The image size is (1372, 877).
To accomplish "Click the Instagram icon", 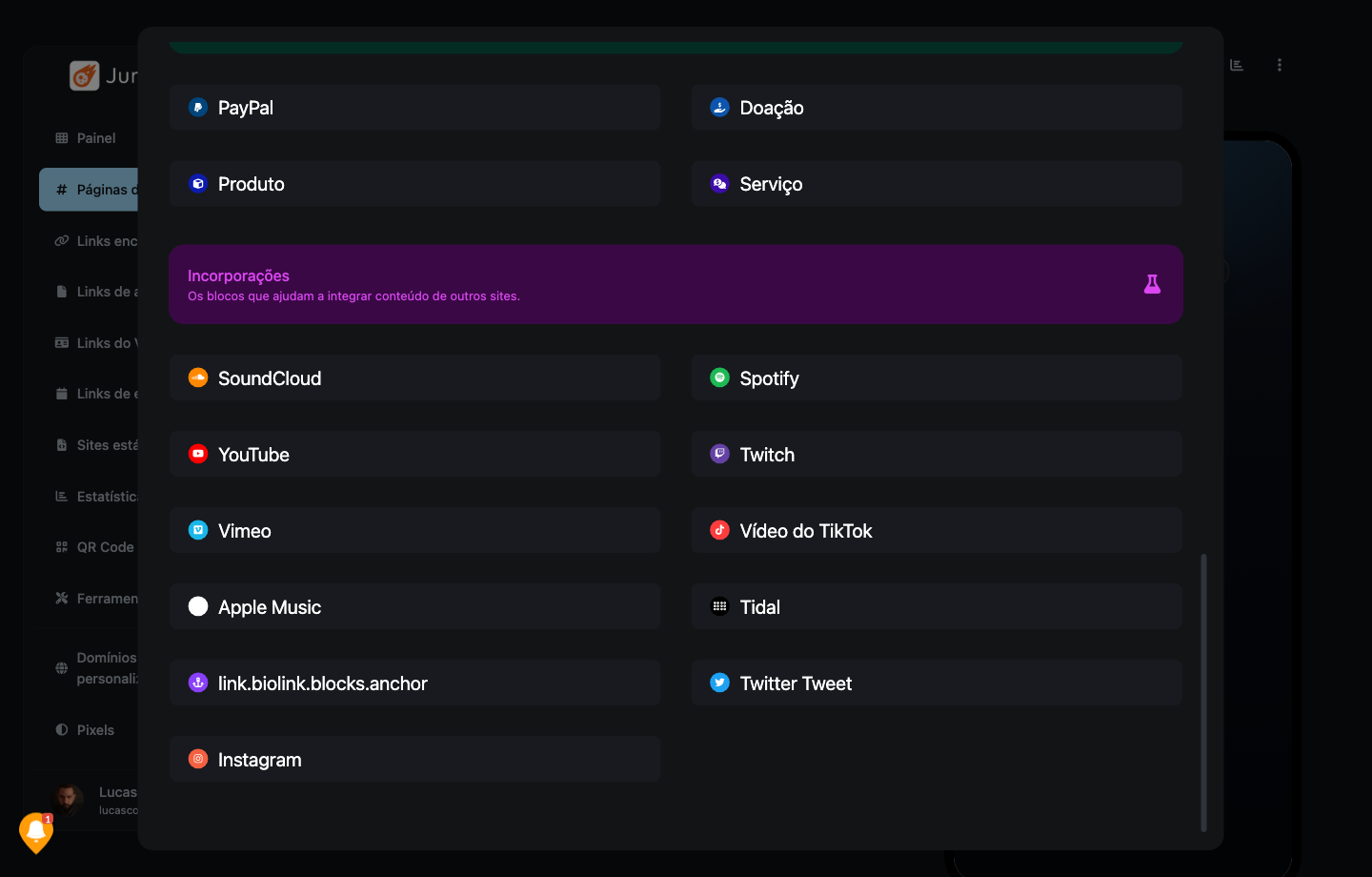I will [x=198, y=760].
